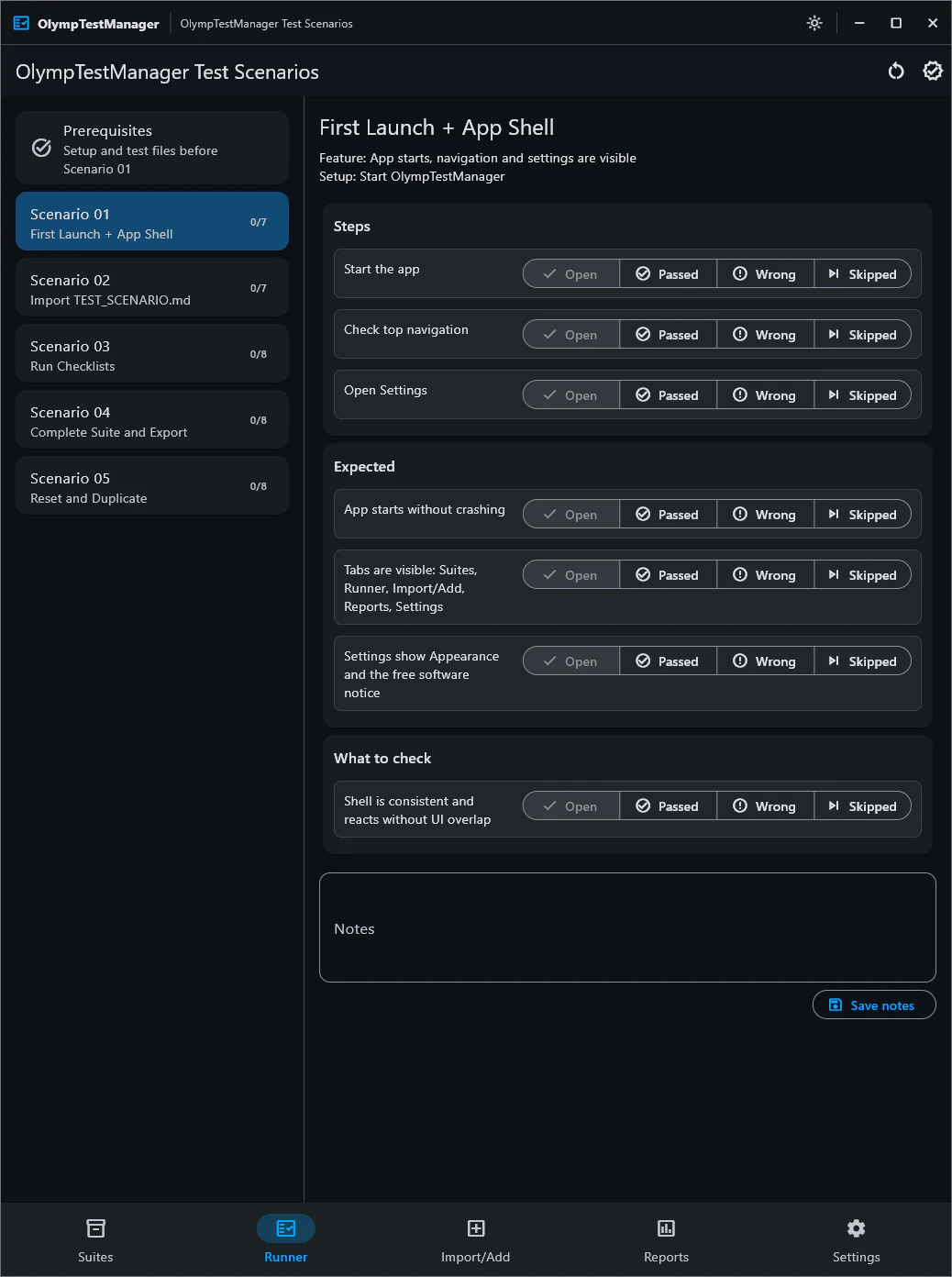This screenshot has width=952, height=1277.
Task: Select Scenario 02 Import TEST_SCENARIO.md
Action: [152, 287]
